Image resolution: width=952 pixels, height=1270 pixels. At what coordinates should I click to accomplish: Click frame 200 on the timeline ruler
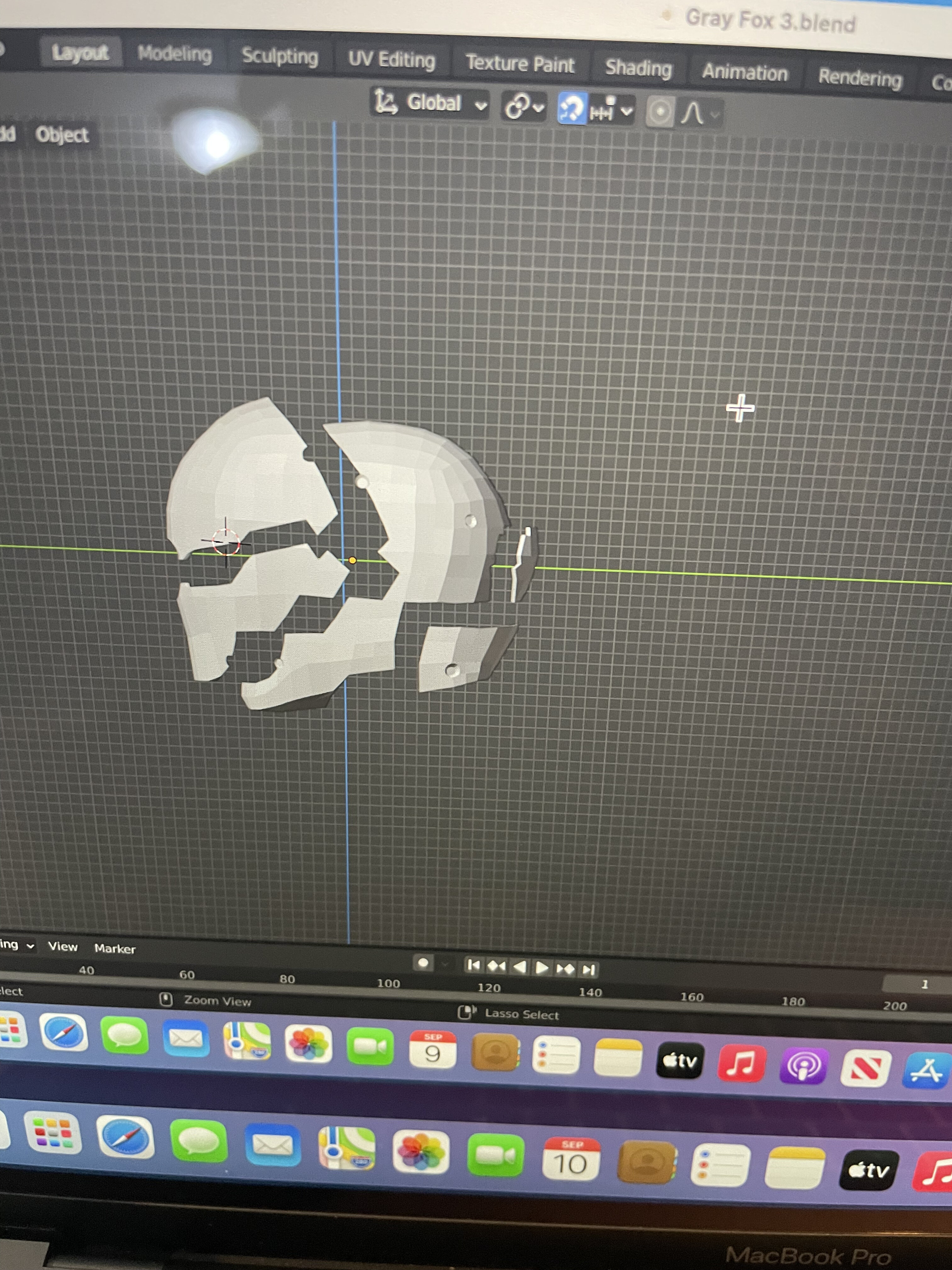coord(895,1005)
